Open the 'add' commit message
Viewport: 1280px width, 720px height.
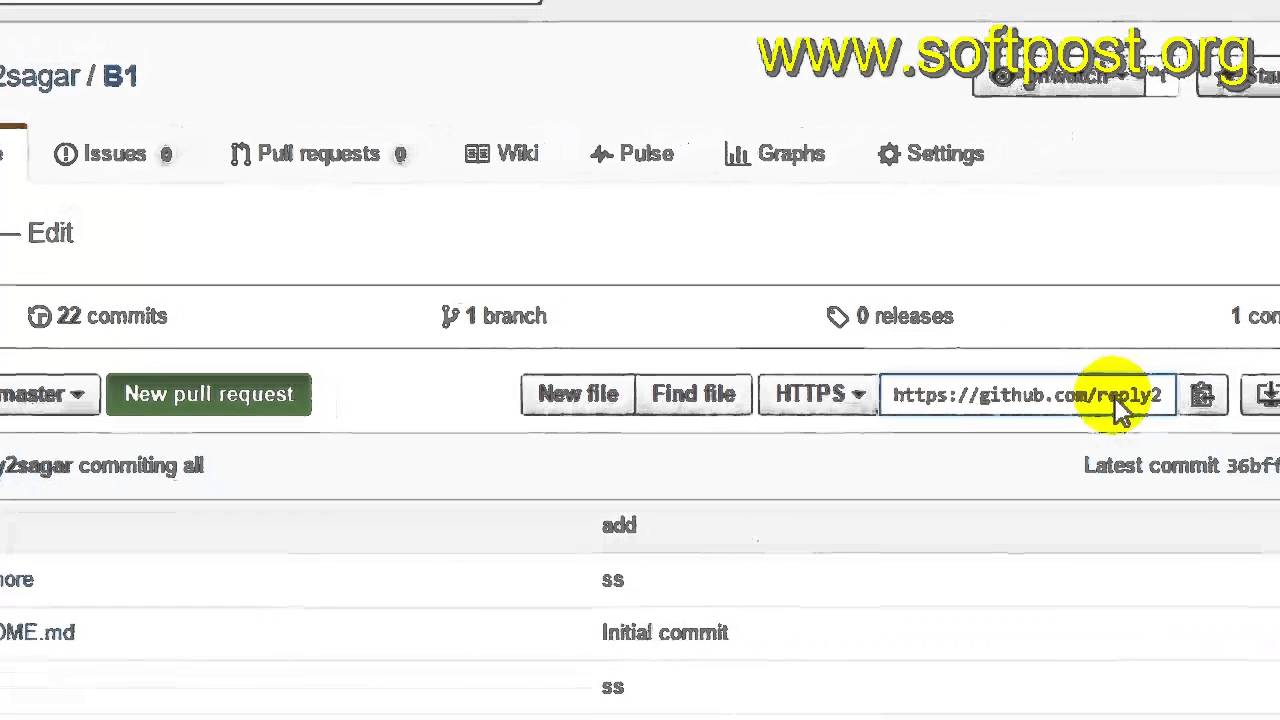click(619, 526)
